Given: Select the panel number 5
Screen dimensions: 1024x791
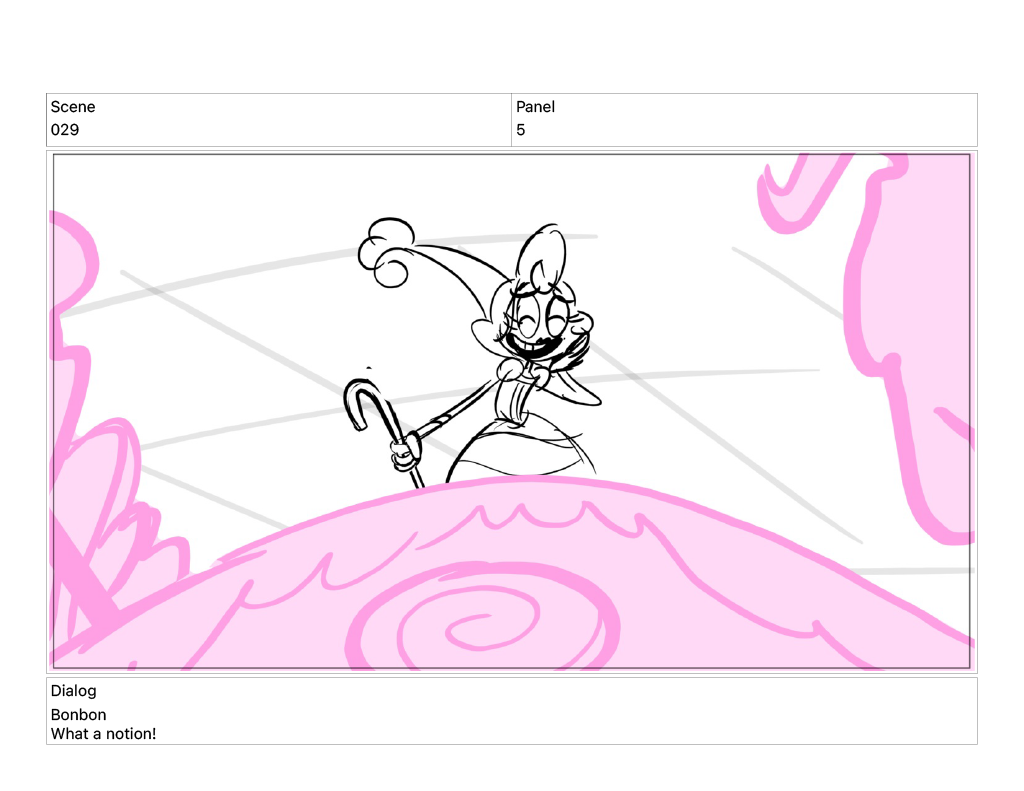Looking at the screenshot, I should pyautogui.click(x=521, y=130).
